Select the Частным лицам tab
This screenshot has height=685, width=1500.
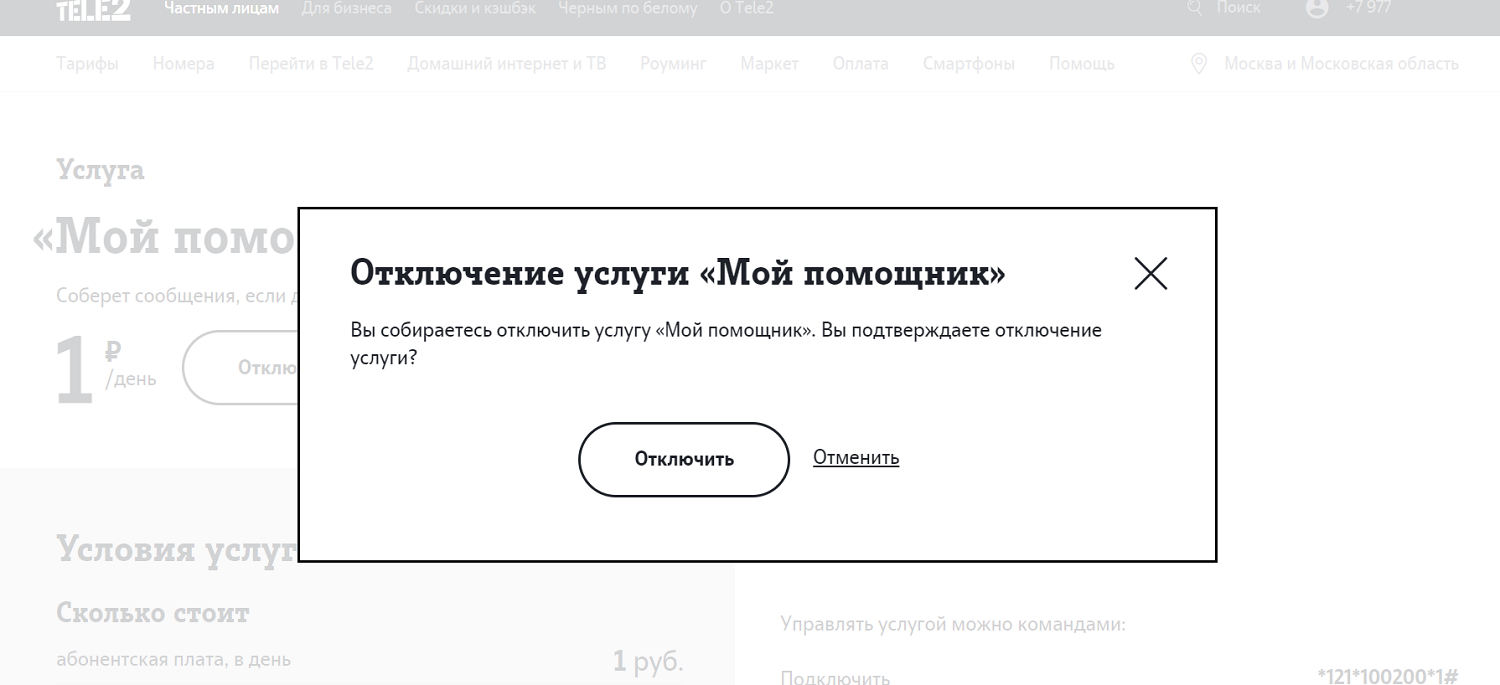(x=222, y=8)
